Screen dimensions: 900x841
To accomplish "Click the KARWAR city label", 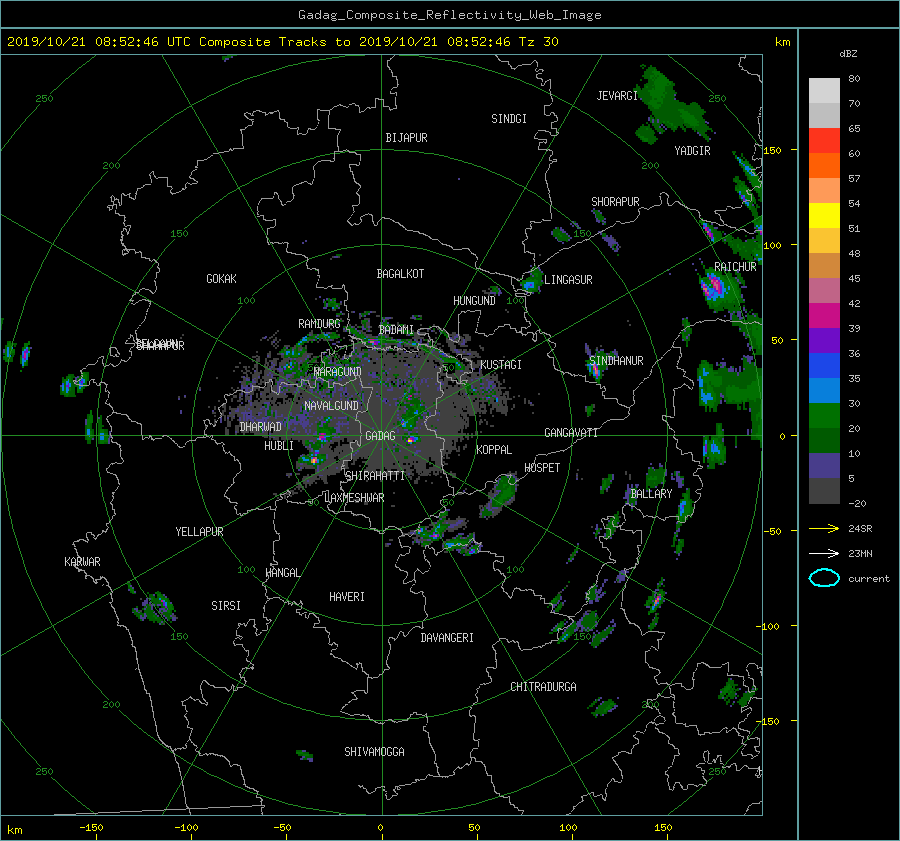I will [x=82, y=562].
